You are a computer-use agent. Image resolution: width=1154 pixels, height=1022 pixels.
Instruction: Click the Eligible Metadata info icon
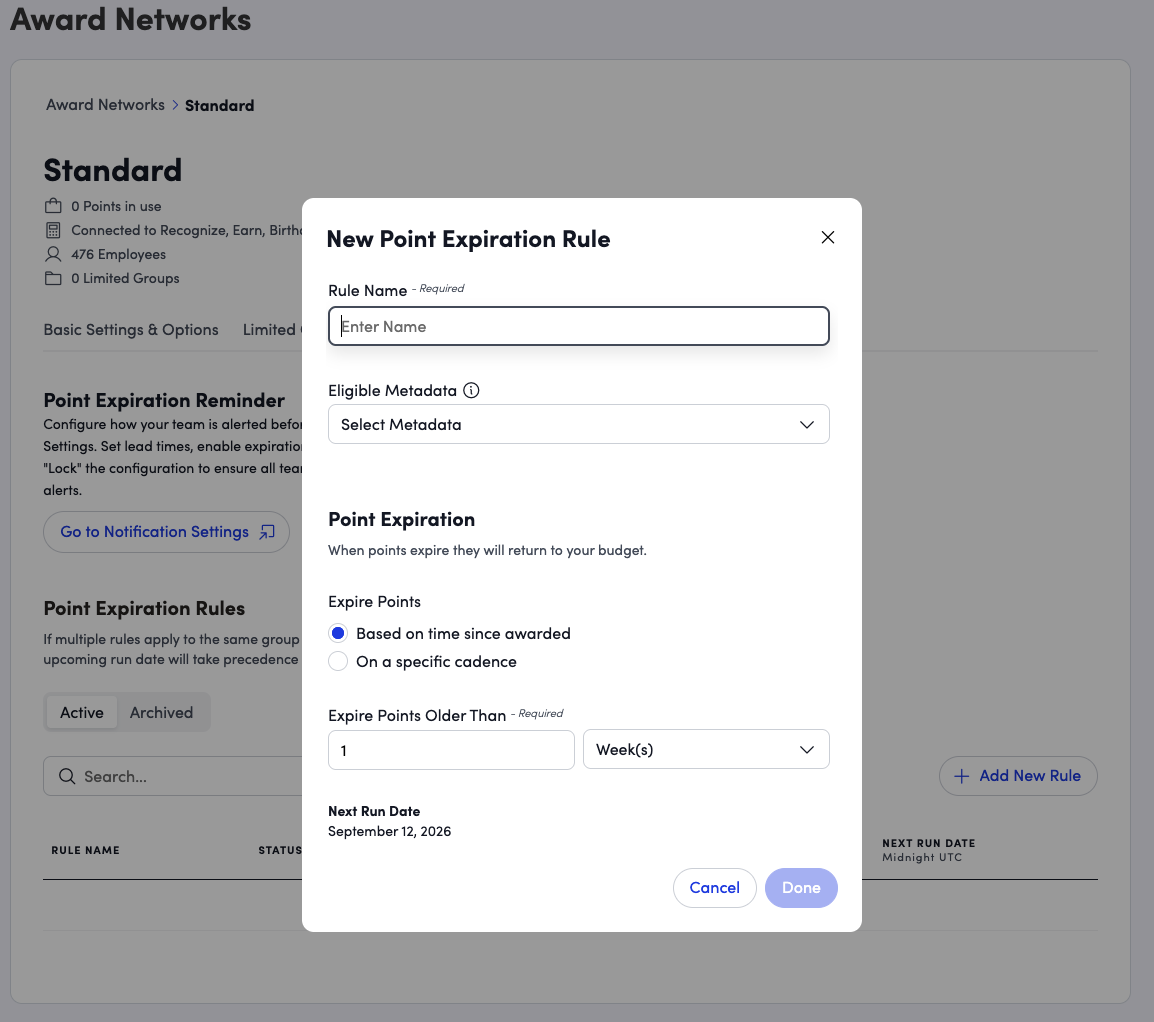click(471, 390)
